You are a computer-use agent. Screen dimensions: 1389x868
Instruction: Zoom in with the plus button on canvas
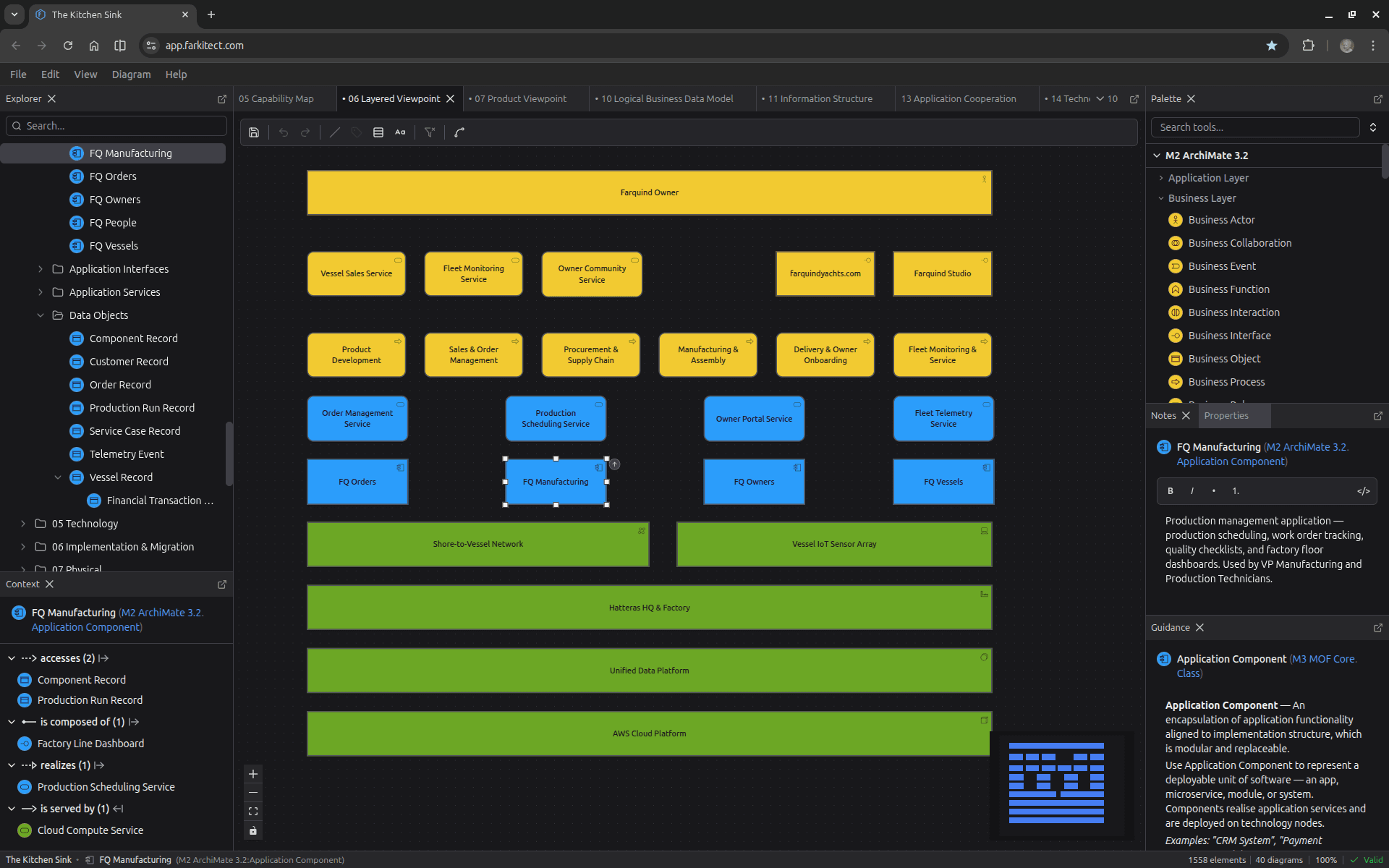click(253, 774)
